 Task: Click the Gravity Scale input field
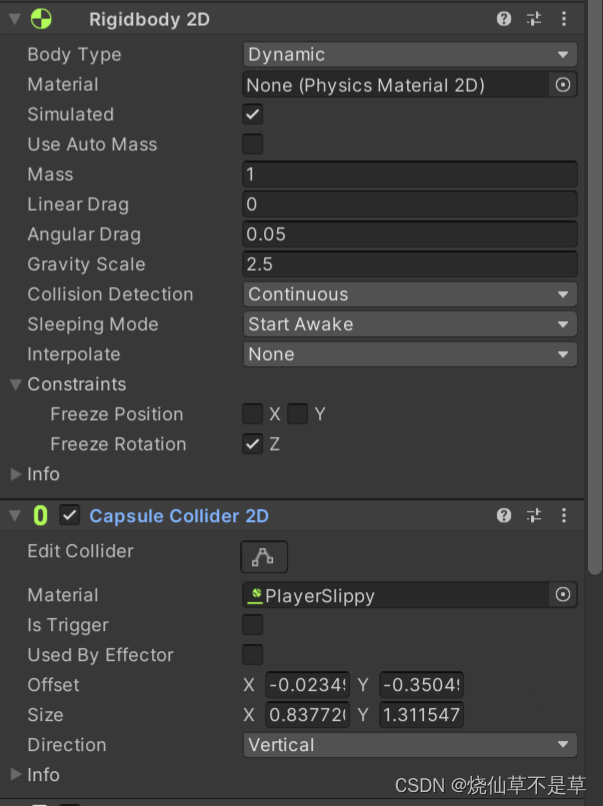409,265
